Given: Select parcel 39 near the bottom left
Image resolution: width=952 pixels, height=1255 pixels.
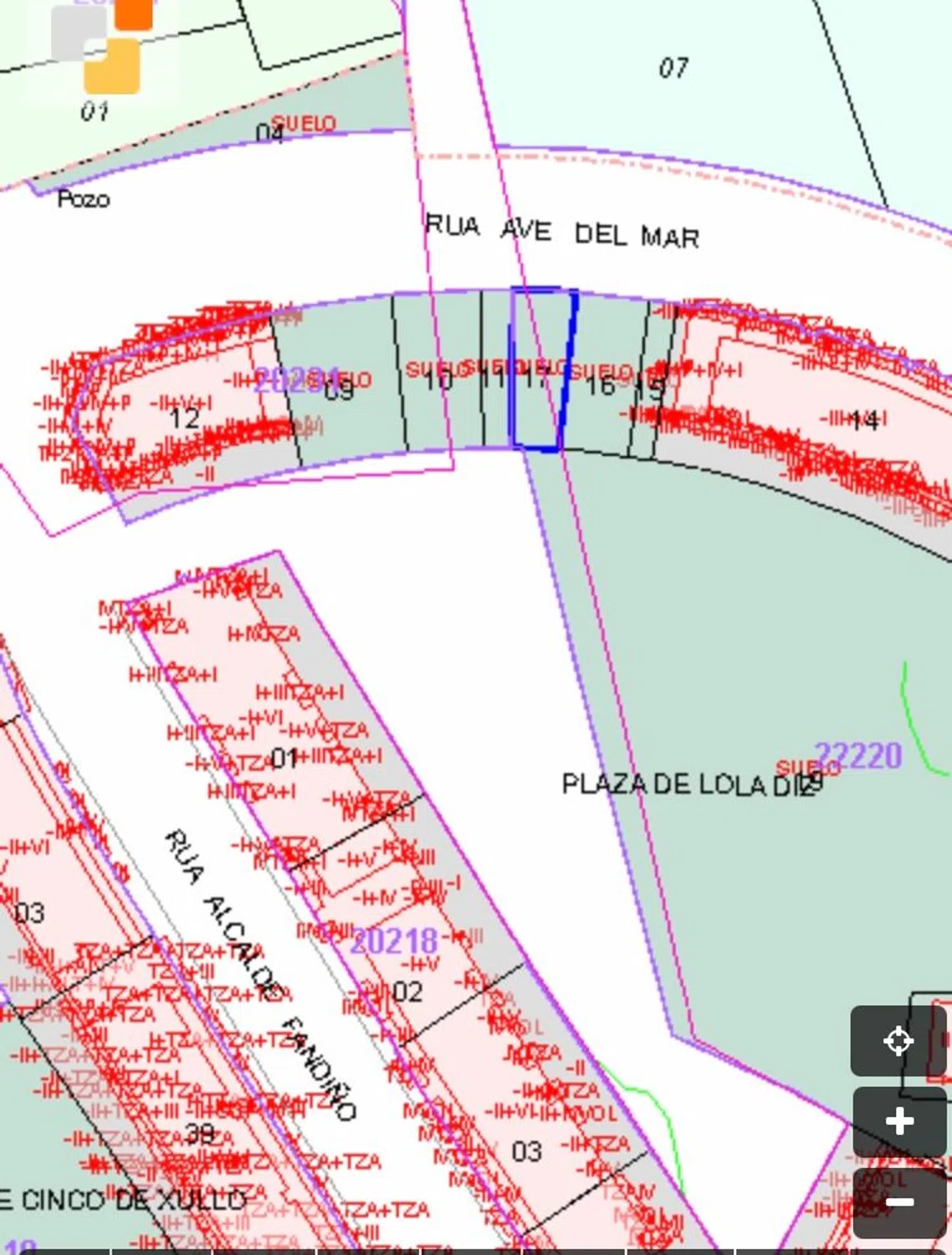Looking at the screenshot, I should point(199,1134).
